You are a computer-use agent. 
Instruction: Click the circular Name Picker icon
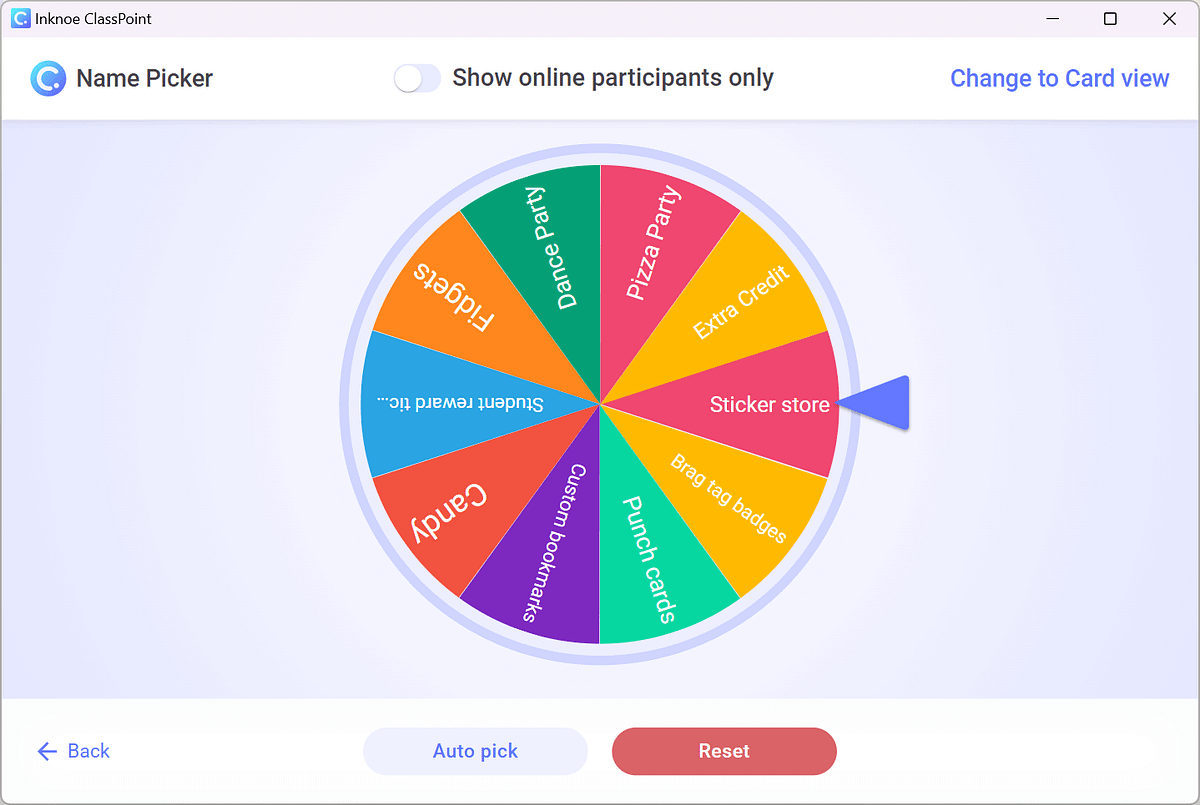click(x=47, y=78)
